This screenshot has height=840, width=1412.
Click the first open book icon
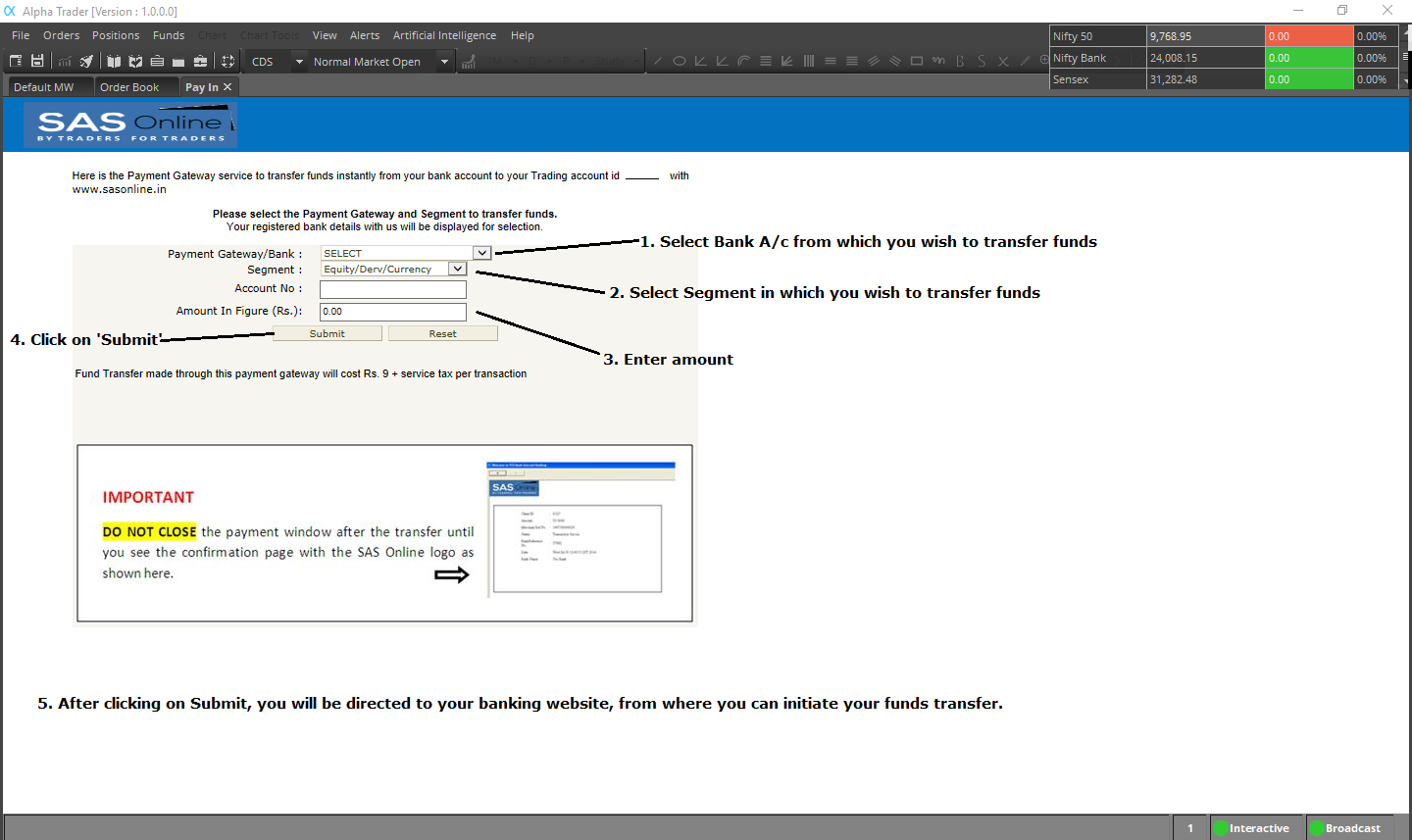coord(114,61)
